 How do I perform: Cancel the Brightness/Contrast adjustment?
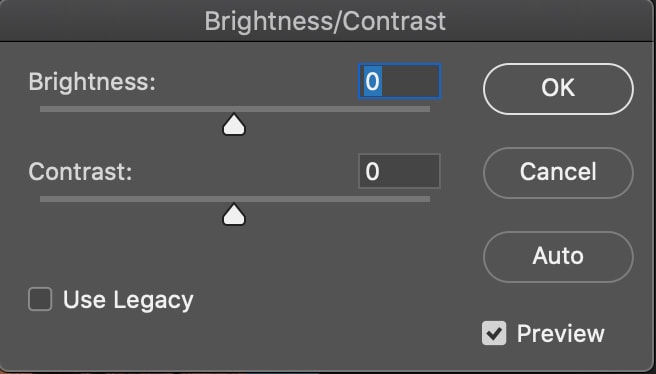tap(558, 172)
